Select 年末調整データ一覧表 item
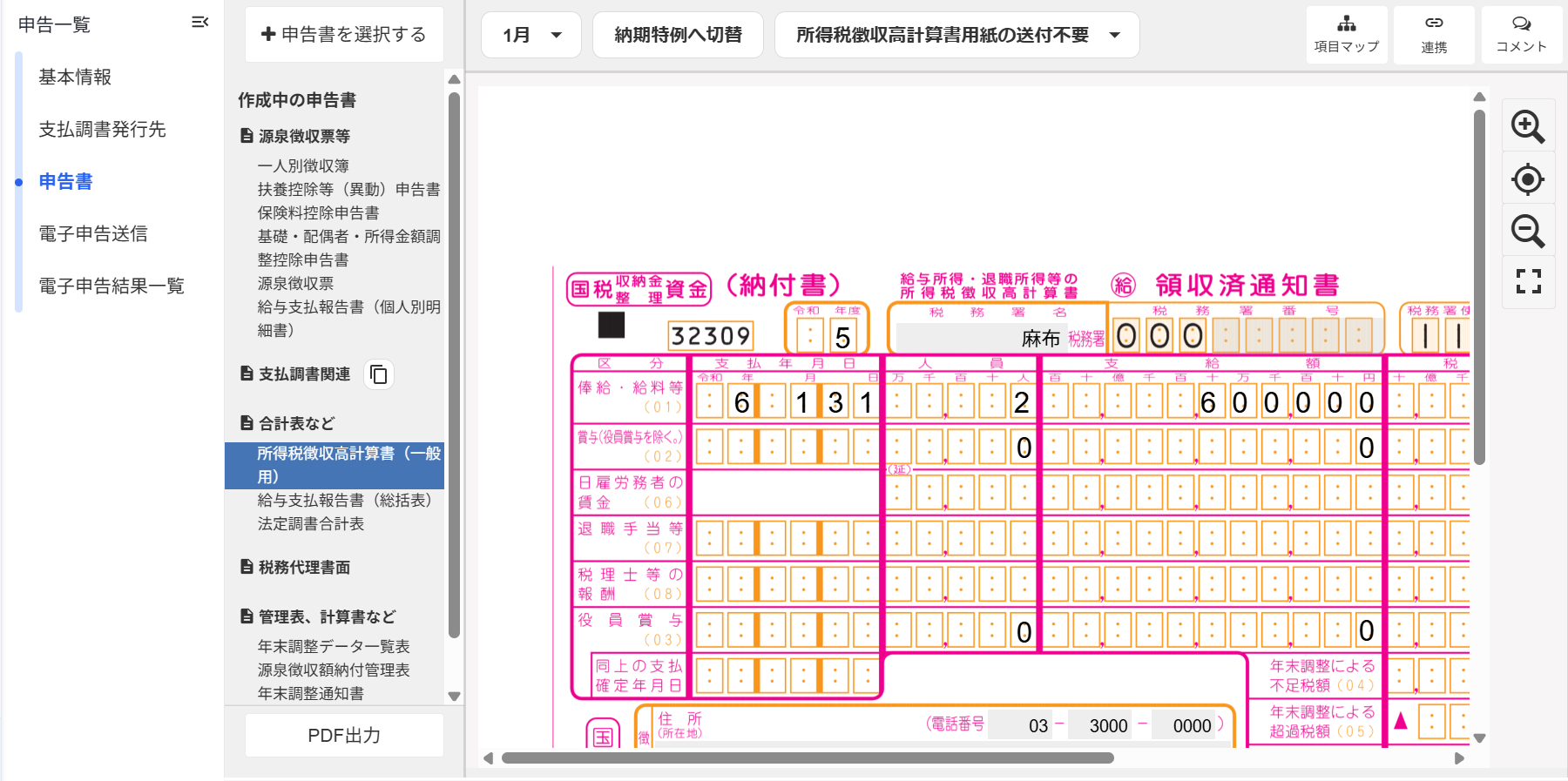This screenshot has width=1568, height=781. (x=334, y=646)
